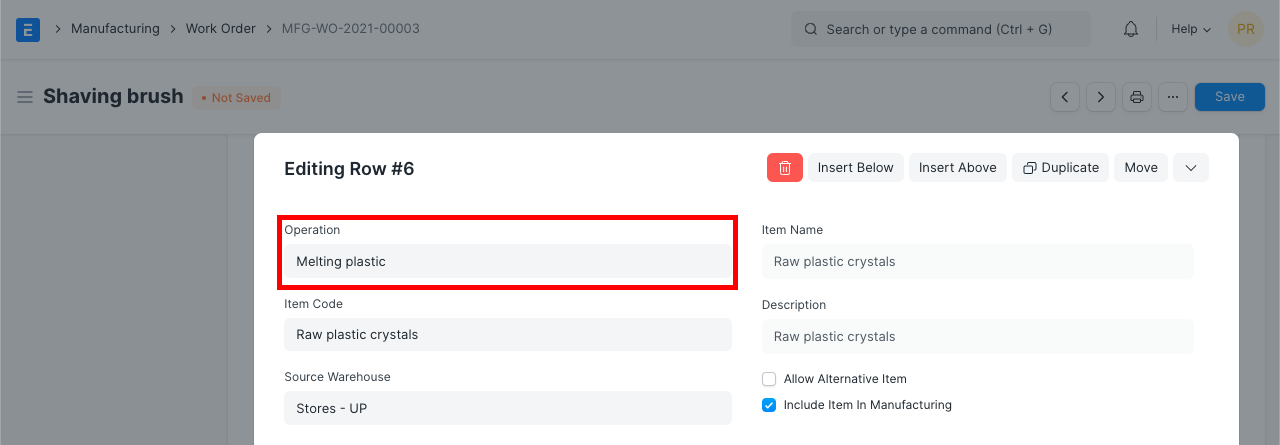Open the PR user avatar menu
The width and height of the screenshot is (1280, 445).
(1246, 29)
